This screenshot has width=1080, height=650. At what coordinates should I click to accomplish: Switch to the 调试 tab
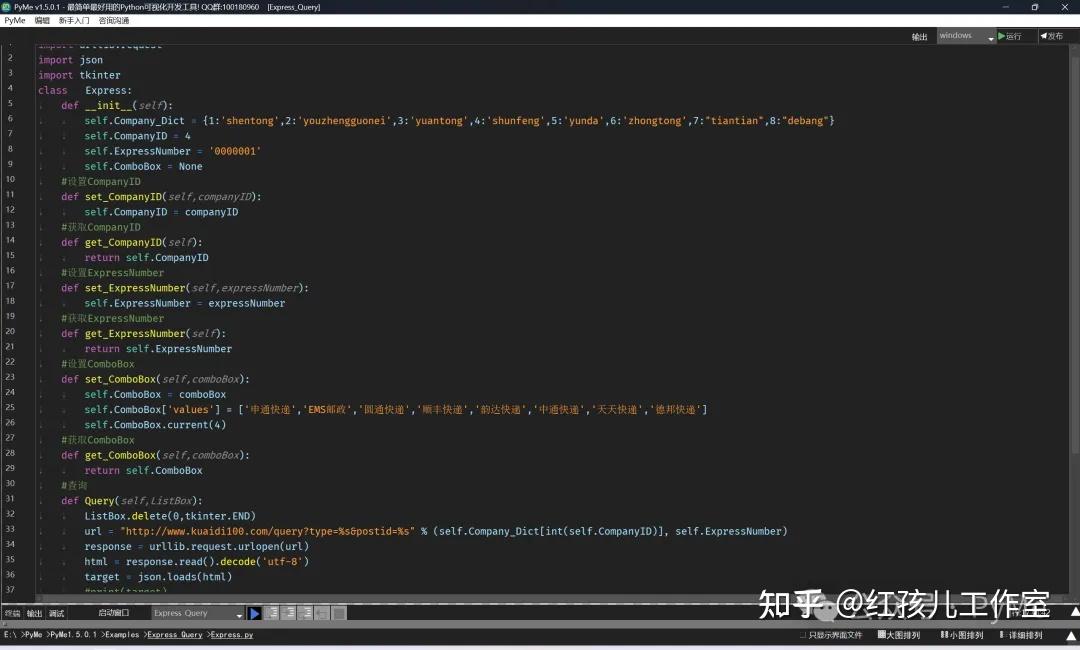point(55,613)
